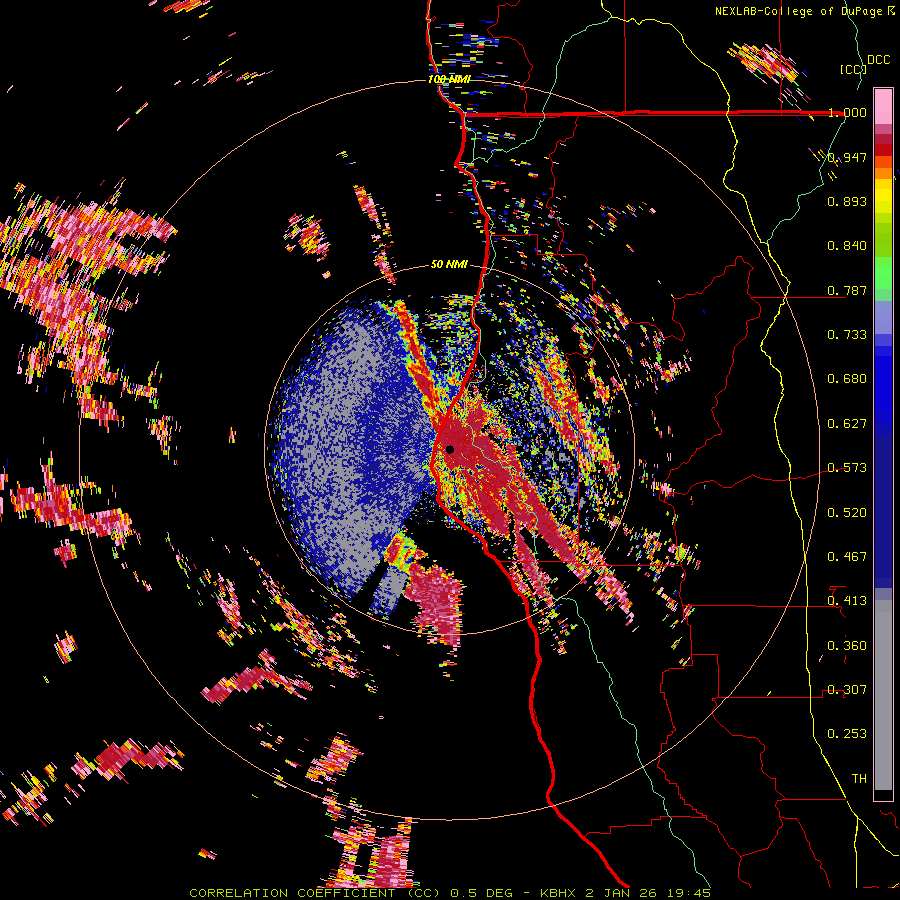Click the 0.840 scale label
Image resolution: width=900 pixels, height=900 pixels.
point(847,246)
